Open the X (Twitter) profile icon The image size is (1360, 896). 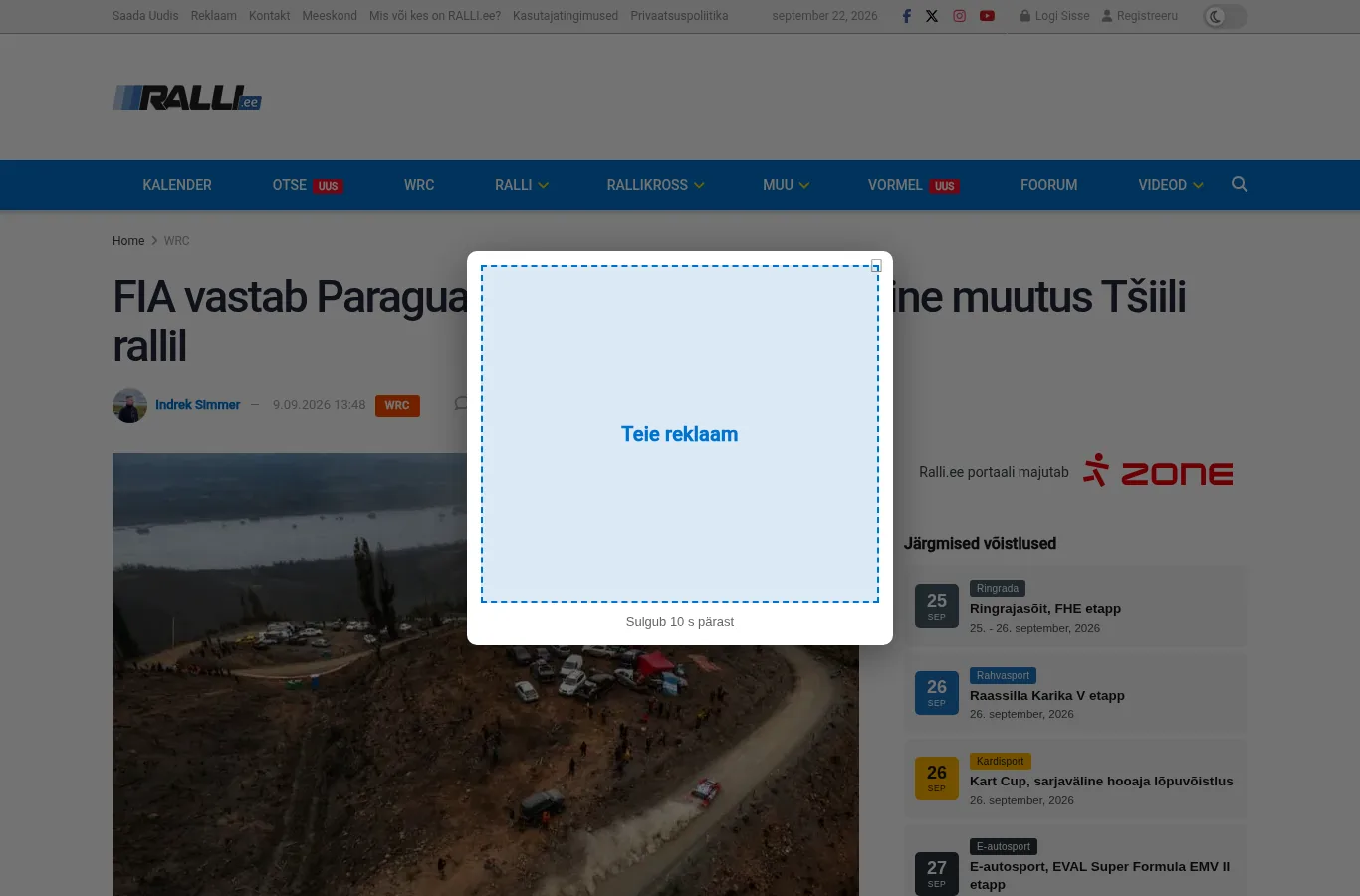932,16
